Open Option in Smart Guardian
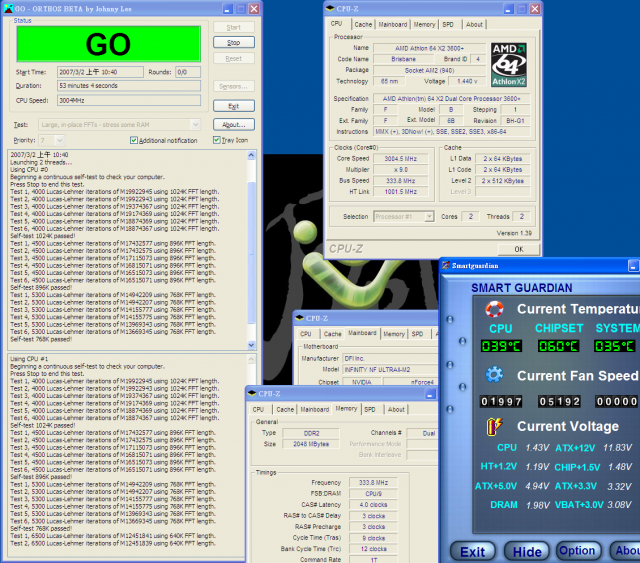The height and width of the screenshot is (563, 640). pos(578,551)
